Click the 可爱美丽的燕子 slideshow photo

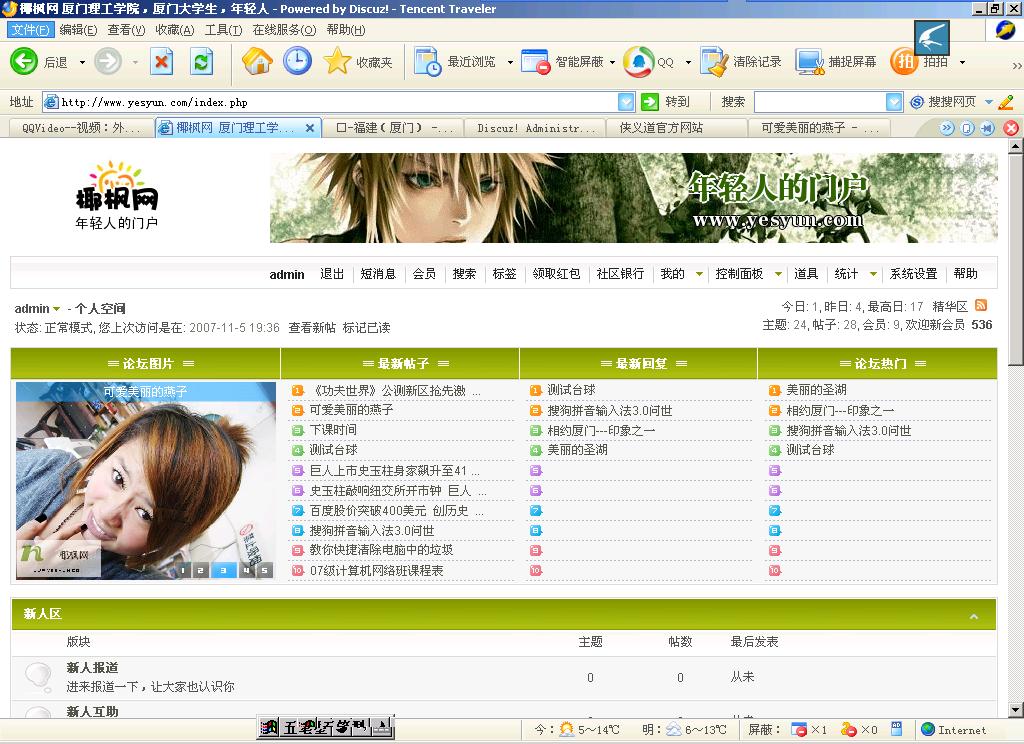point(146,480)
